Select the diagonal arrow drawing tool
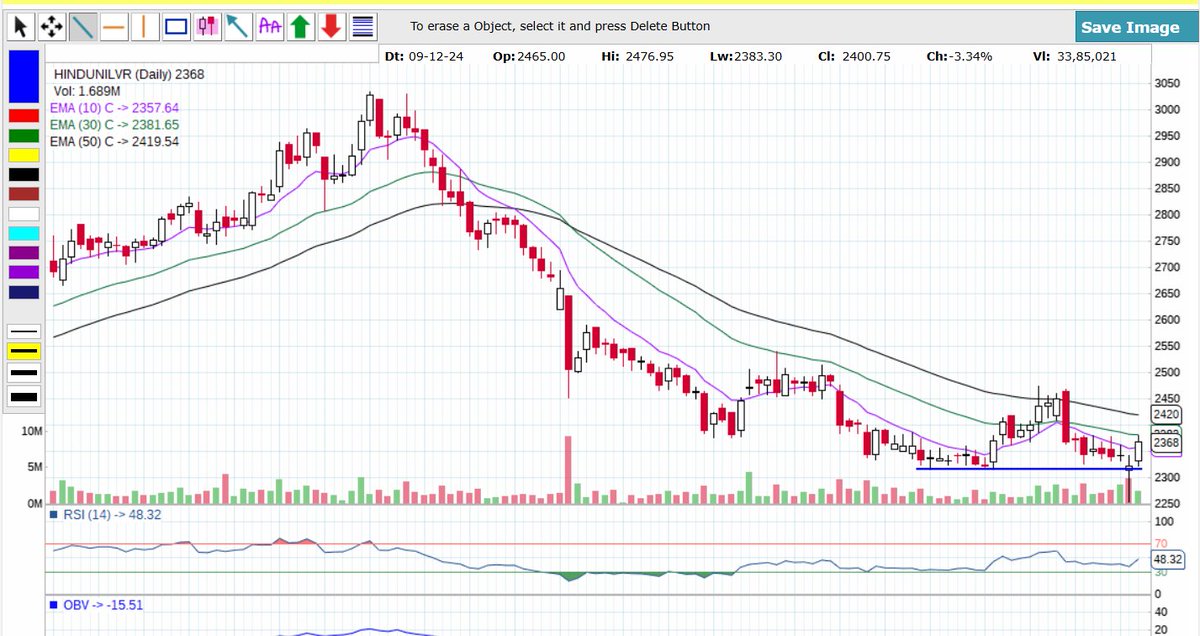1200x636 pixels. [x=239, y=26]
